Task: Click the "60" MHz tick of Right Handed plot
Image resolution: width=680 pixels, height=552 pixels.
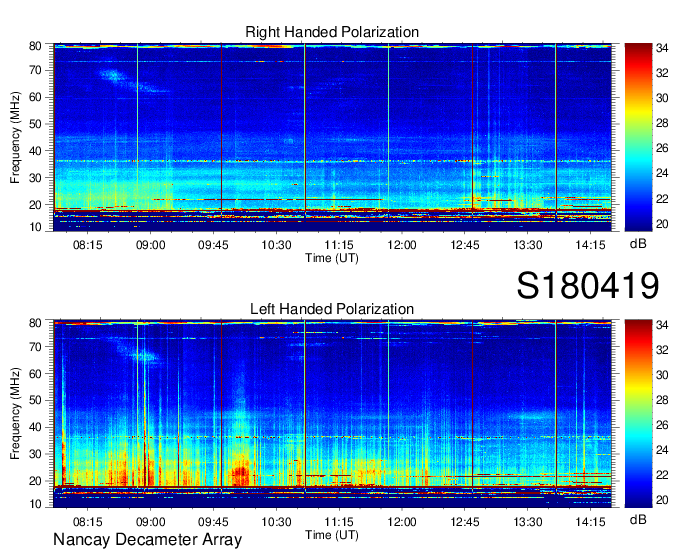Action: (x=36, y=97)
